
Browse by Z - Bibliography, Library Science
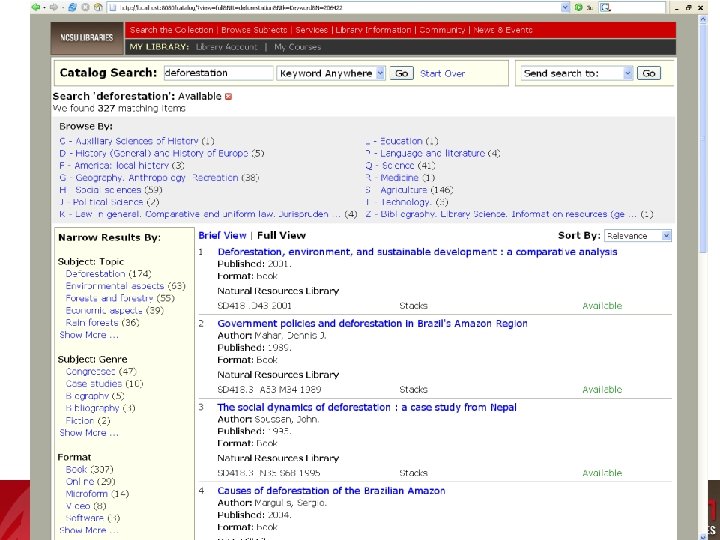[510, 214]
